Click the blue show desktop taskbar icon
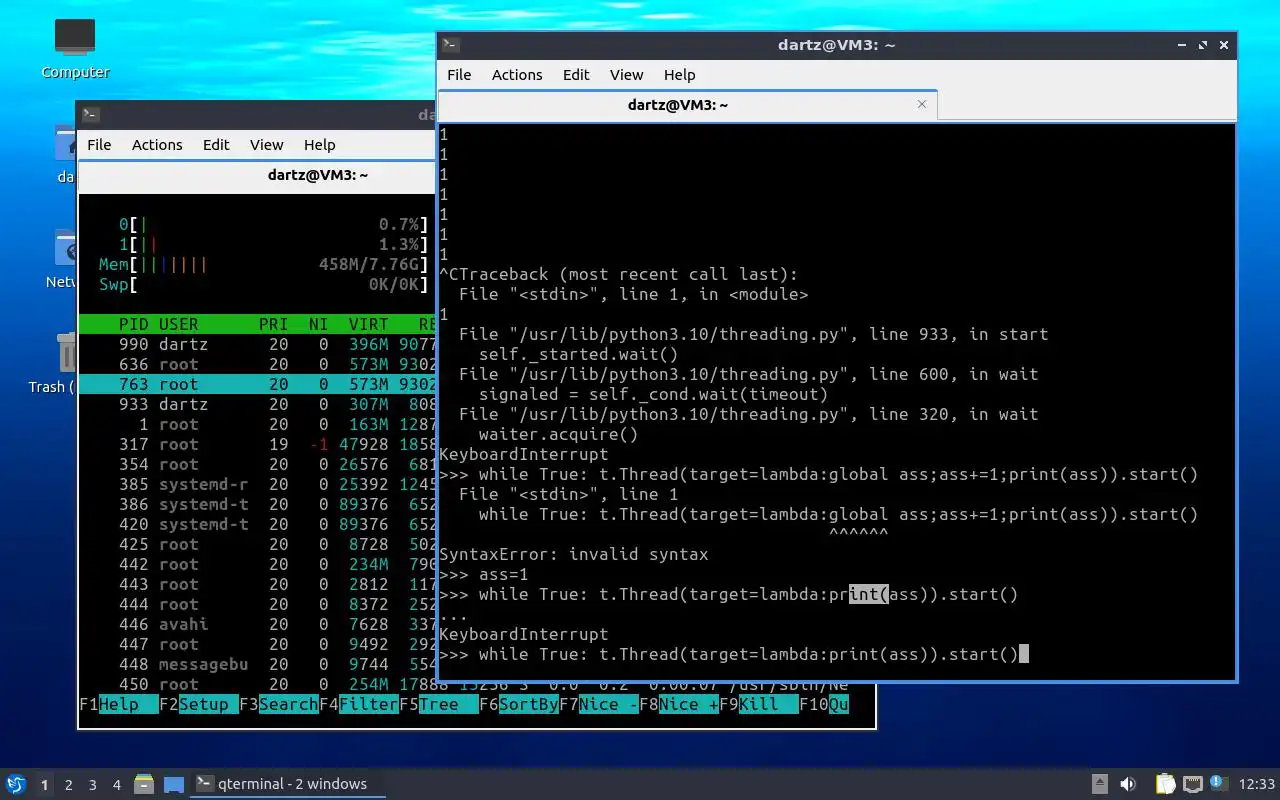This screenshot has height=800, width=1280. pos(174,784)
